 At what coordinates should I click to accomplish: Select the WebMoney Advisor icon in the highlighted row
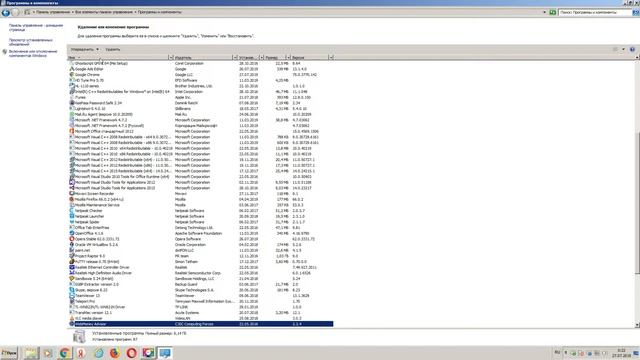click(72, 324)
